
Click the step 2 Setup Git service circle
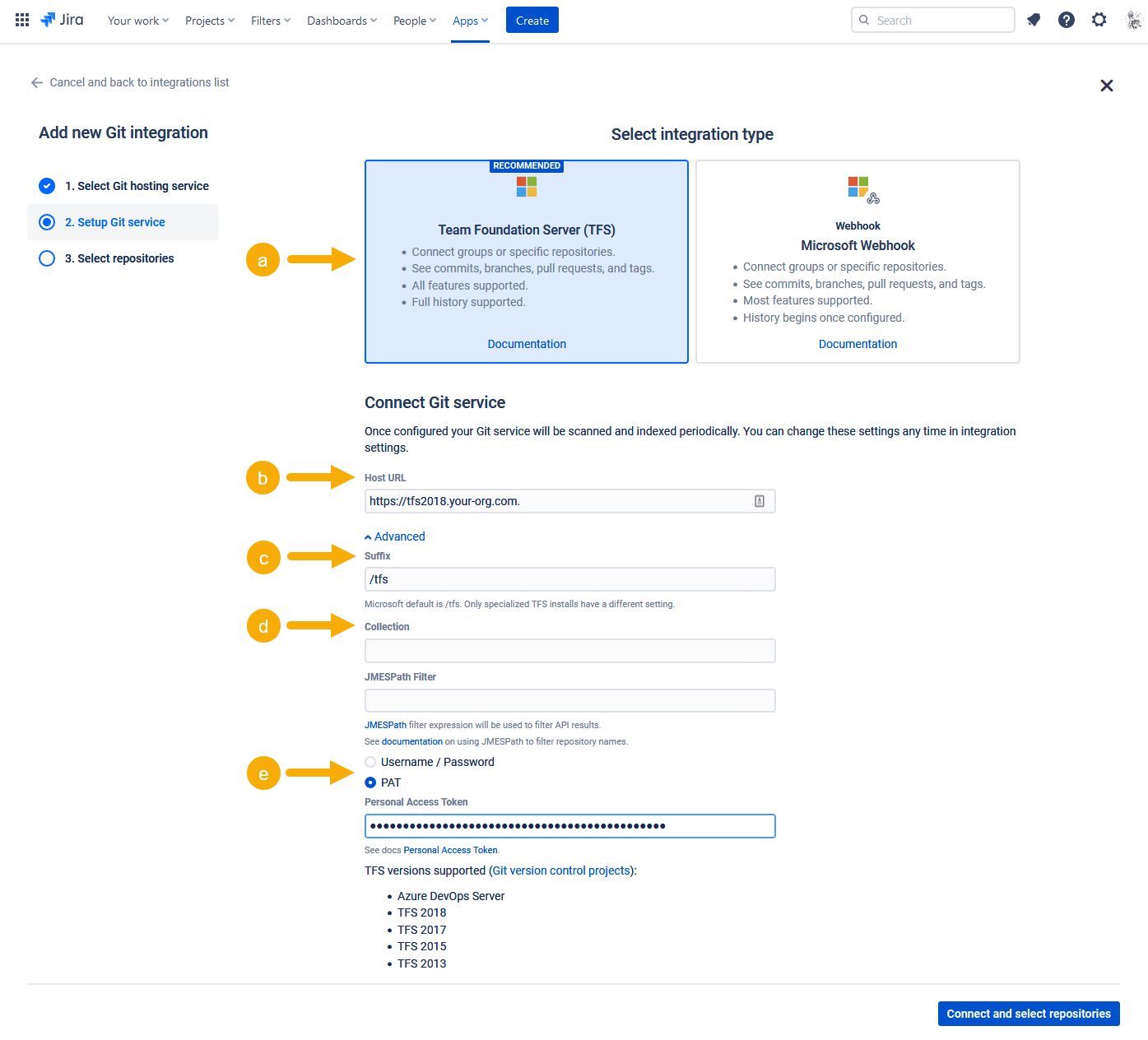tap(47, 222)
